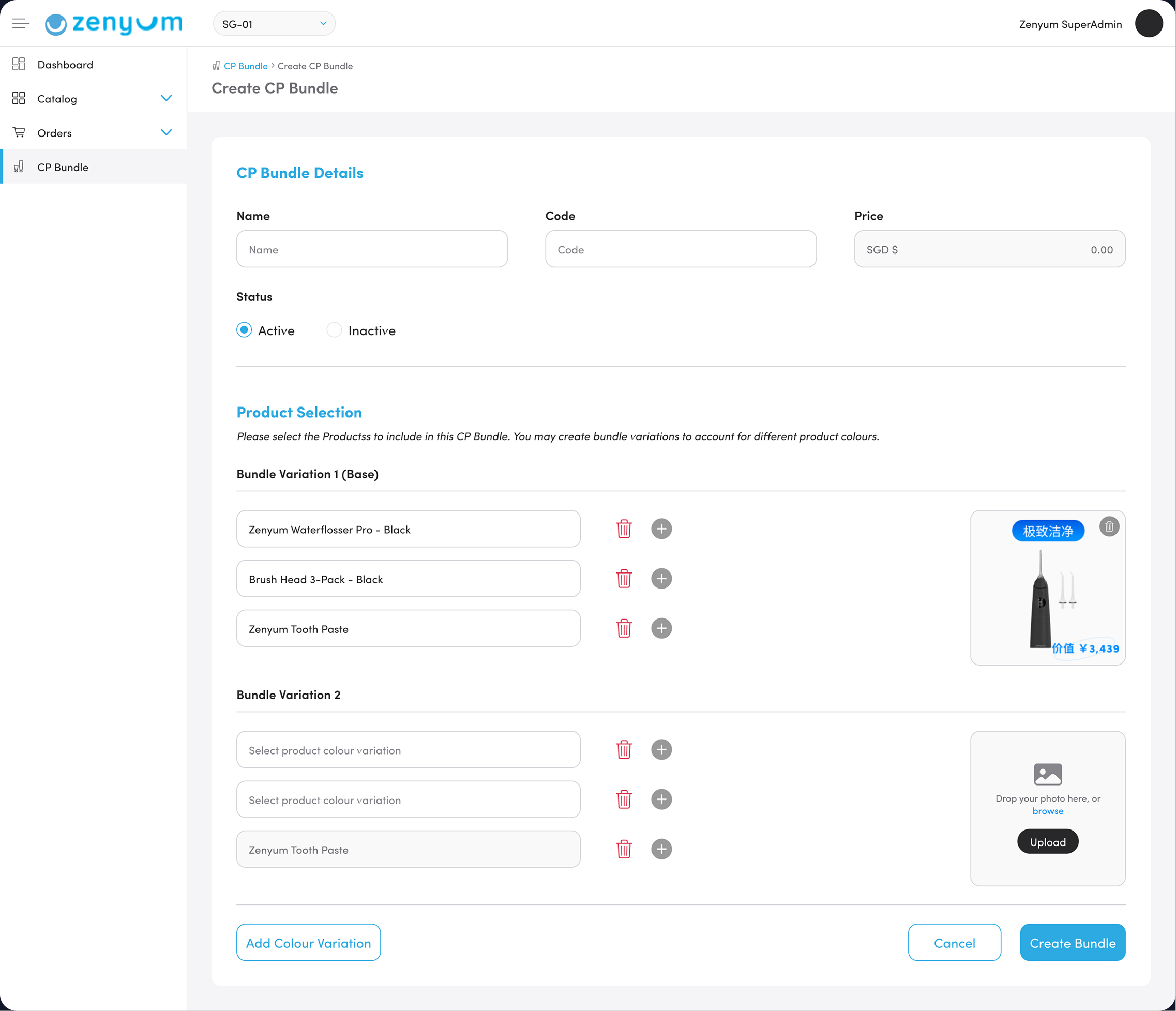
Task: Click the hamburger menu icon
Action: pos(21,23)
